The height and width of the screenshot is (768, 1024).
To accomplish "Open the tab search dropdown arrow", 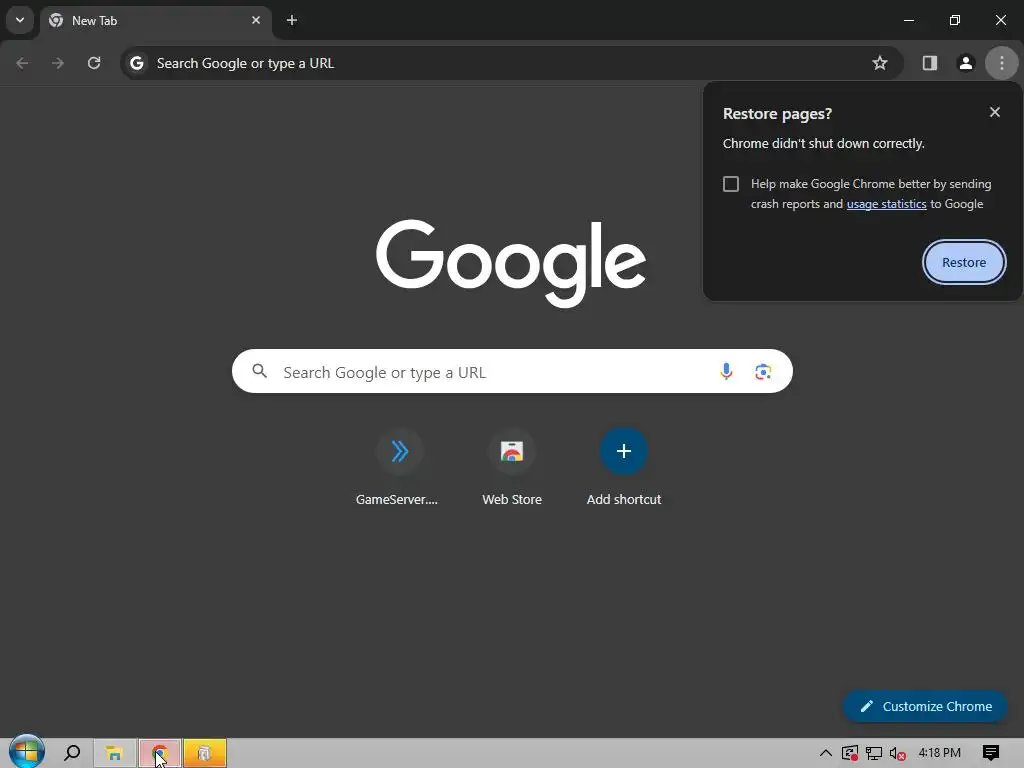I will click(x=20, y=20).
